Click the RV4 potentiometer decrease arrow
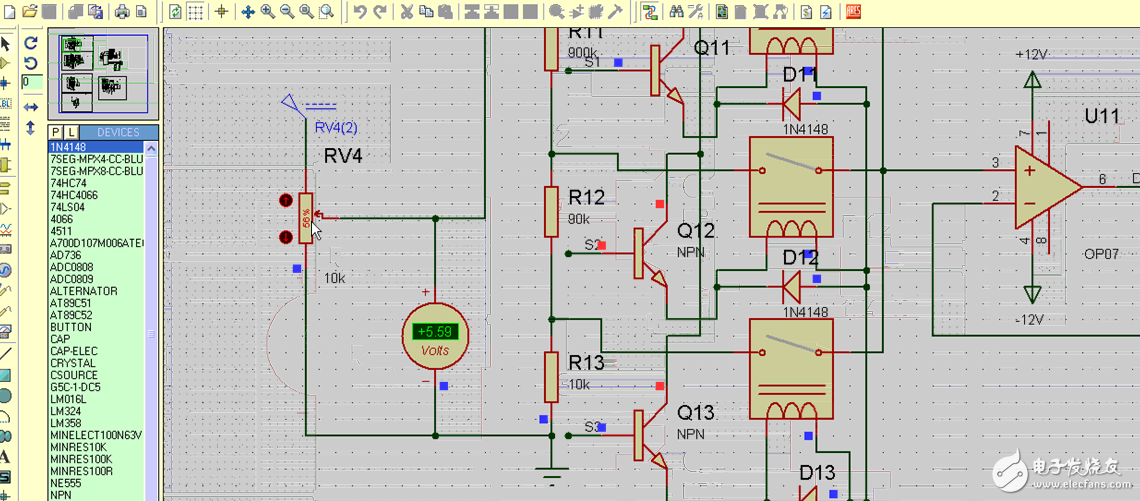 (x=285, y=237)
